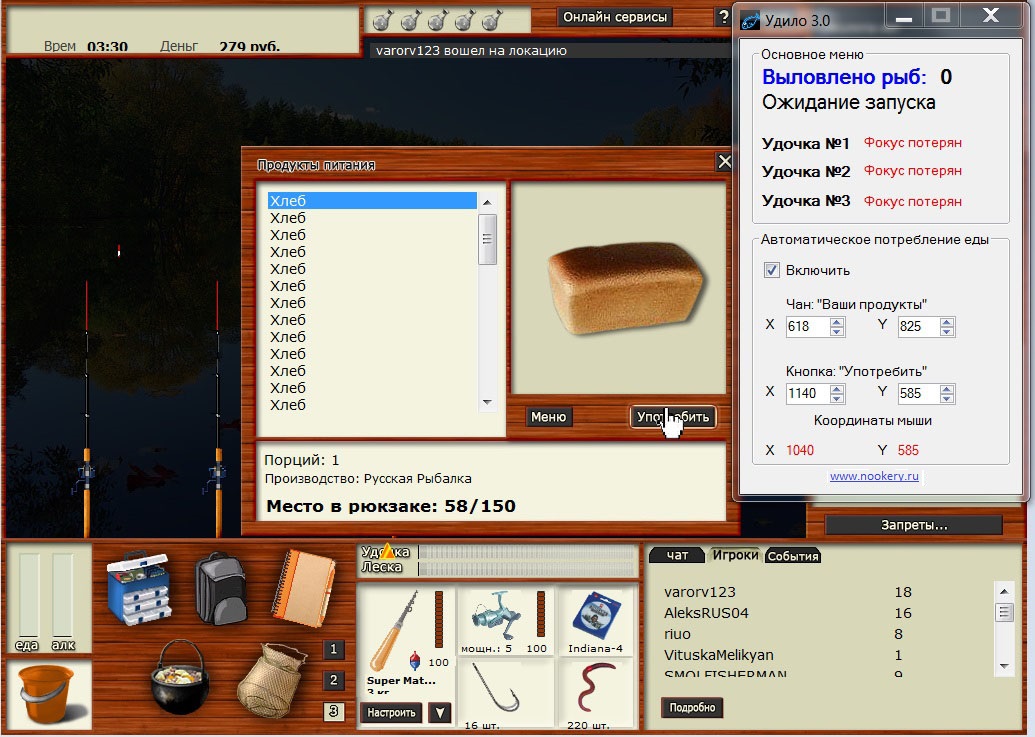
Task: Select the fishing reel slot
Action: point(505,621)
